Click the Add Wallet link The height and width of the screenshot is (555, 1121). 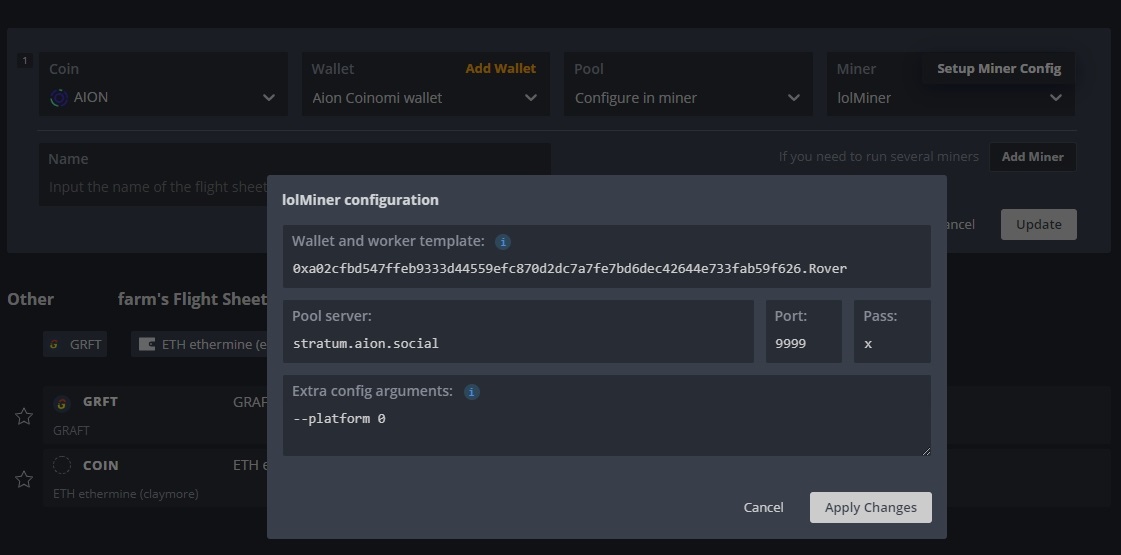tap(500, 69)
